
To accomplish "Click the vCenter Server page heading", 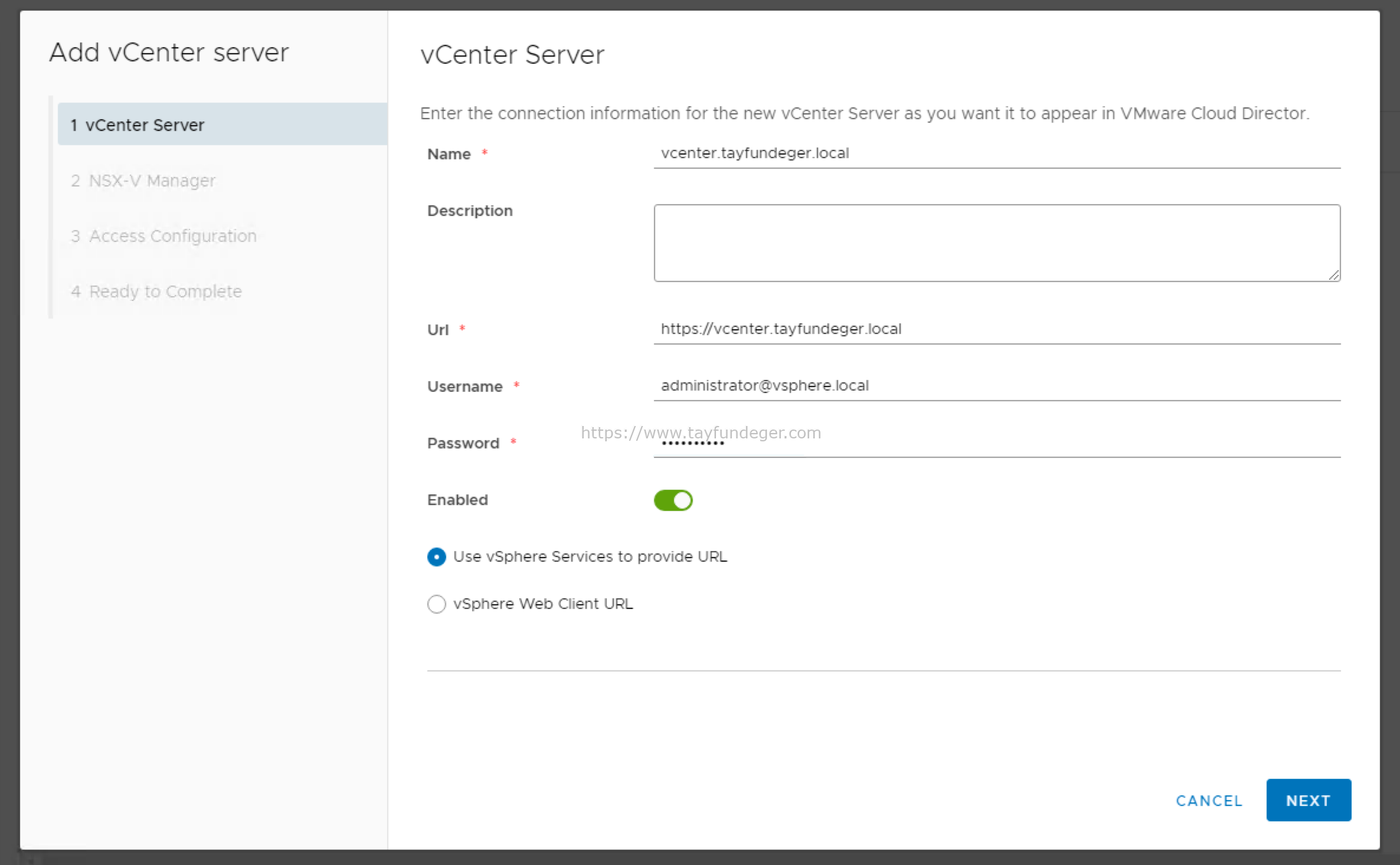I will pos(512,55).
